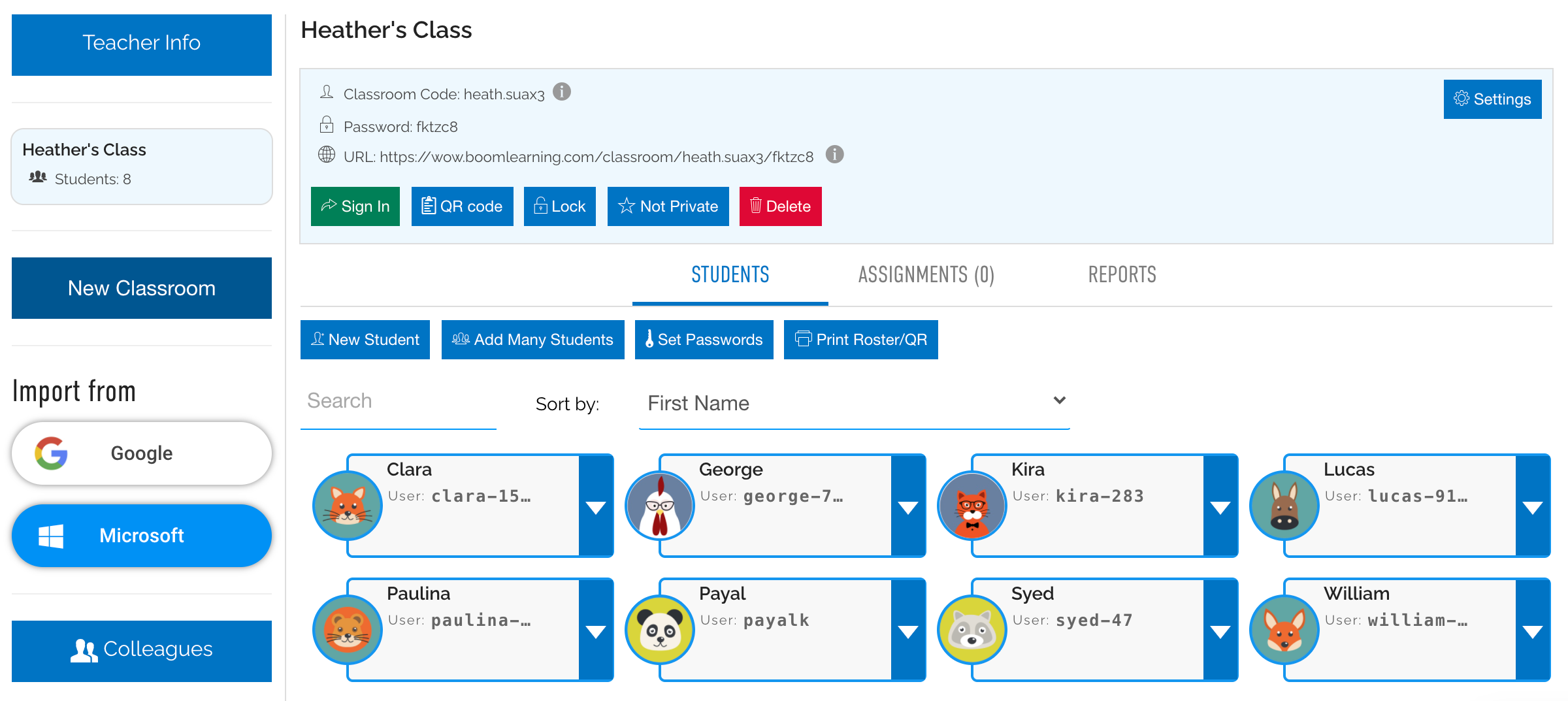Import students from Google
Screen dimensions: 1568x701
[x=142, y=453]
